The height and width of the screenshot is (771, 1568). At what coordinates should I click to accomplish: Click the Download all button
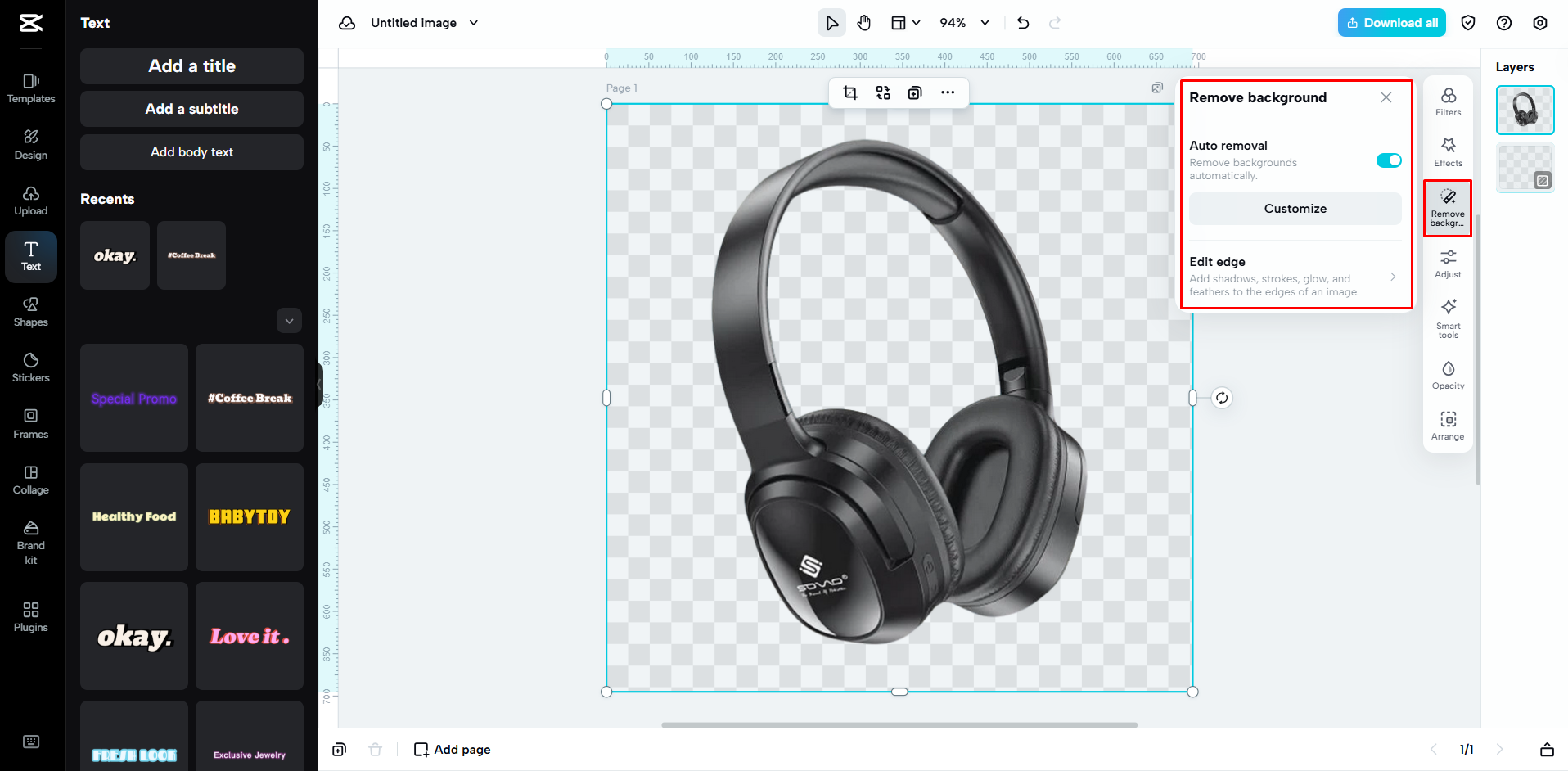click(x=1391, y=22)
